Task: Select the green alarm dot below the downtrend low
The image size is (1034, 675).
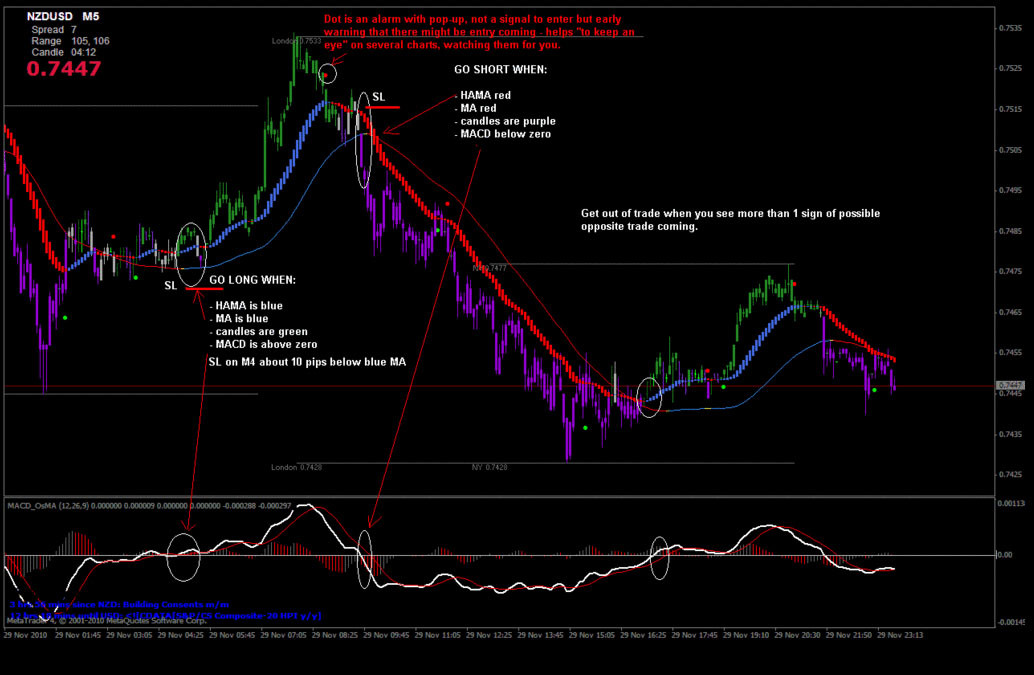Action: pyautogui.click(x=585, y=427)
